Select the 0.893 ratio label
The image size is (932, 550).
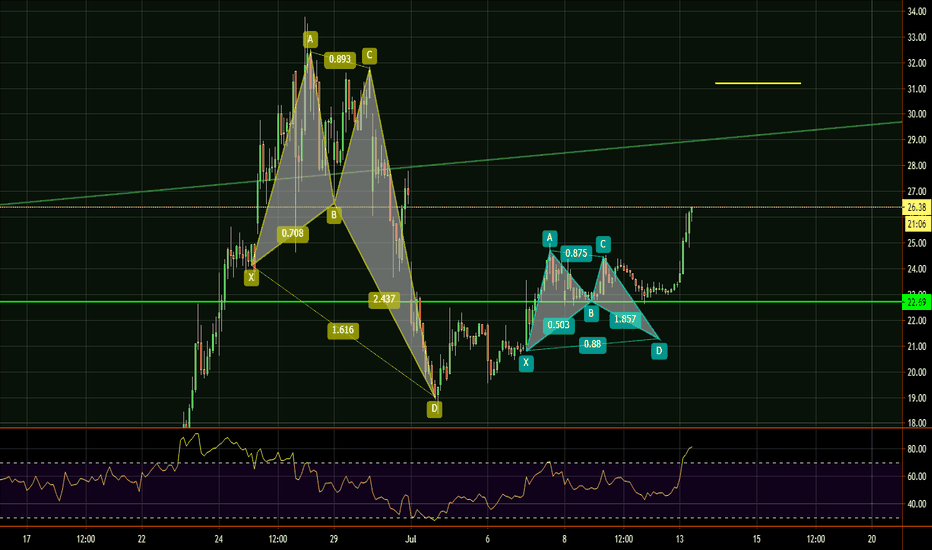340,59
